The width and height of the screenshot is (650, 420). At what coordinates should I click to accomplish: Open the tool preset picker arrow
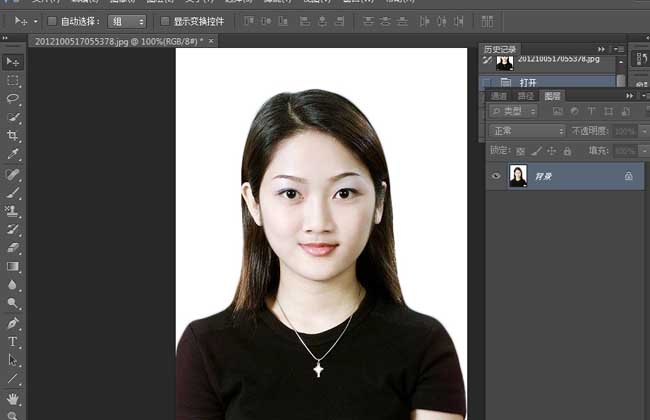[x=36, y=21]
